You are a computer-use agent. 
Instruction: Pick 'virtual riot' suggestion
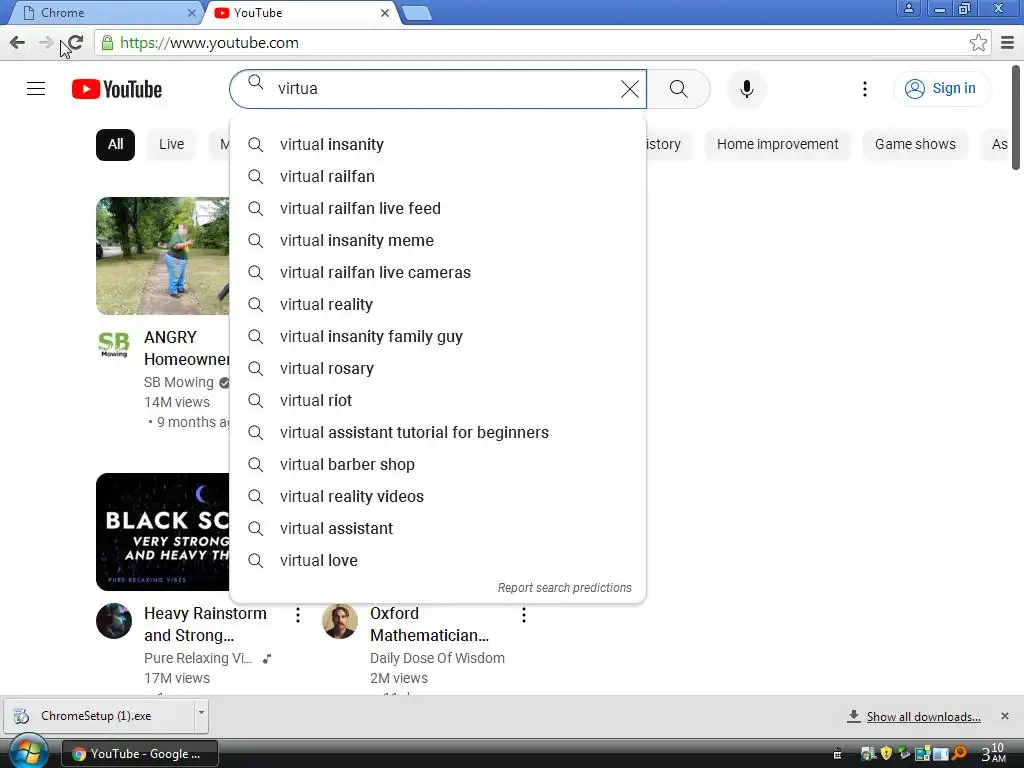click(438, 400)
